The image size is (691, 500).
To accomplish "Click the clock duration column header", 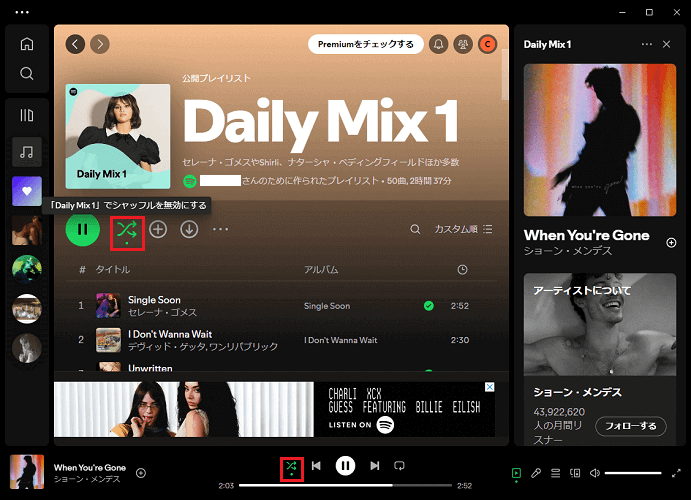I will (462, 270).
